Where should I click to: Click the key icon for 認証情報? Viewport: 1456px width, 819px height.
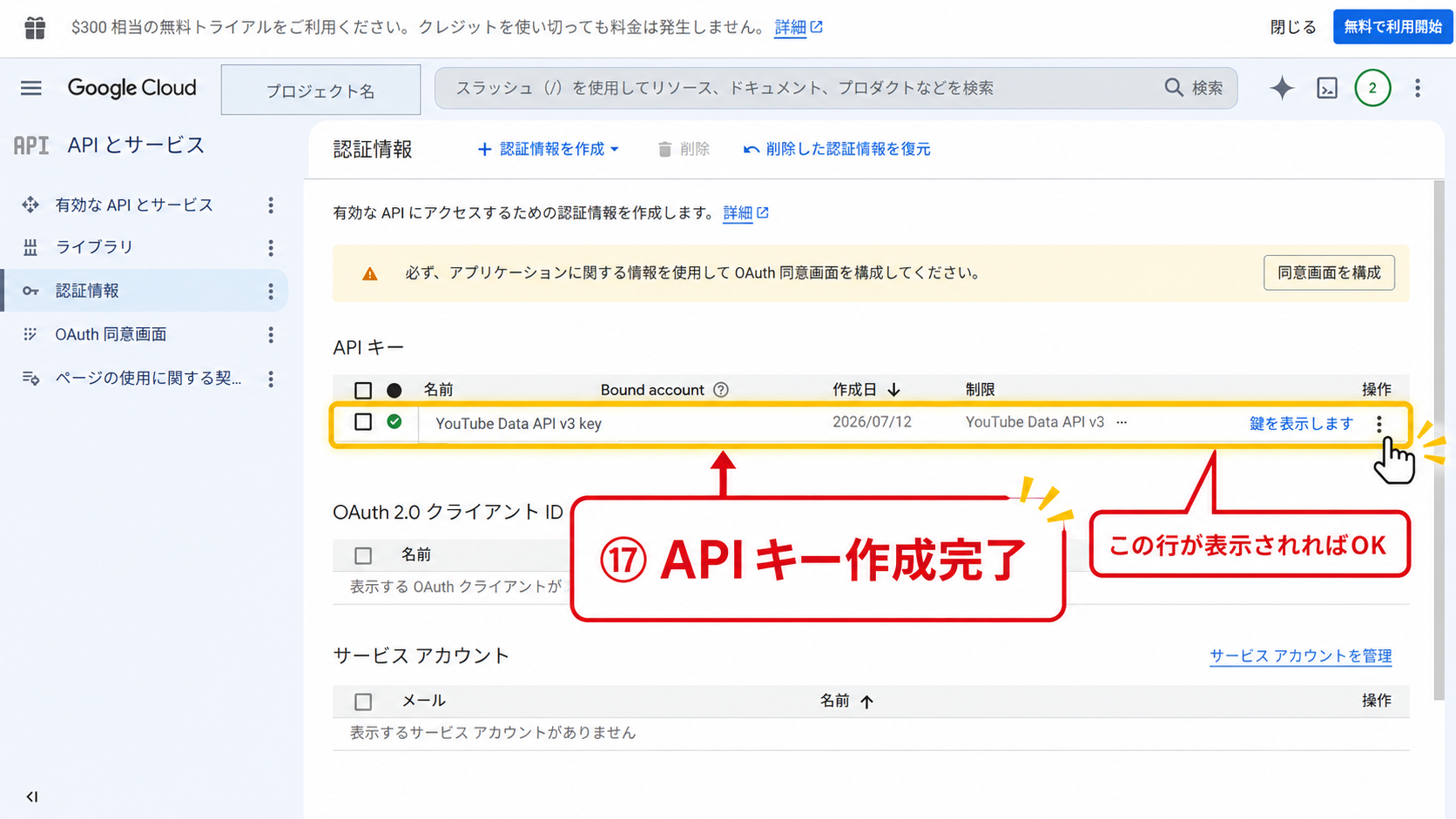(x=30, y=291)
